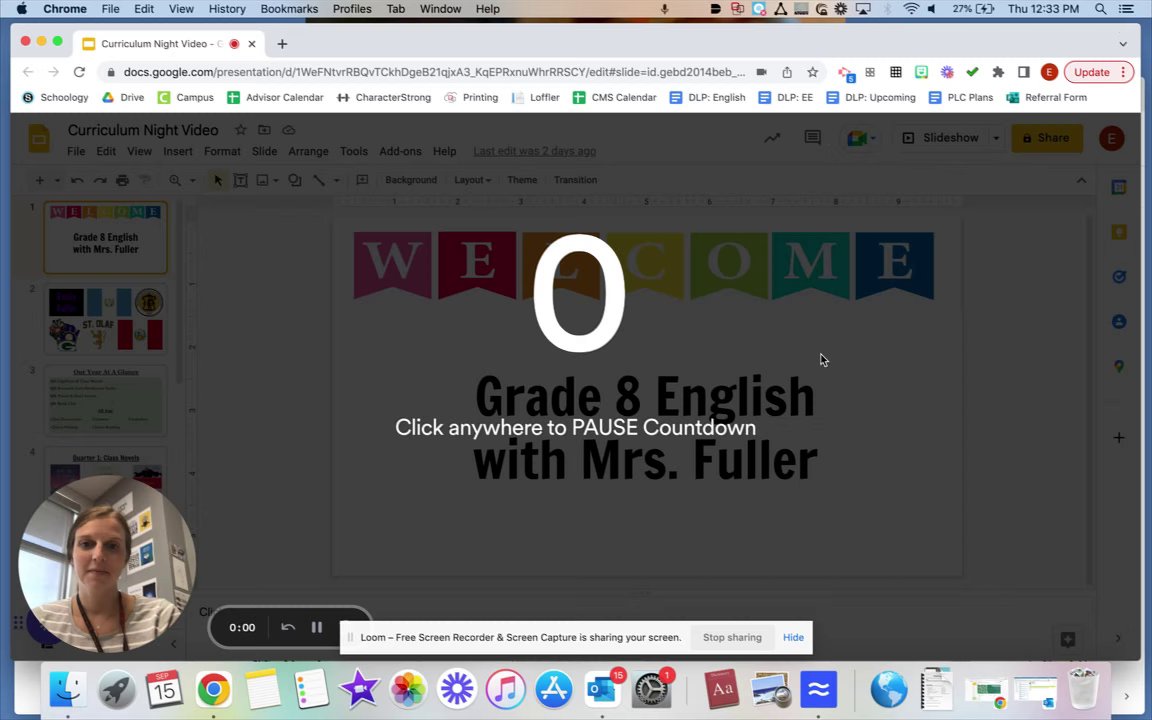Select slide 2 college logos thumbnail
Viewport: 1152px width, 720px height.
tap(106, 319)
